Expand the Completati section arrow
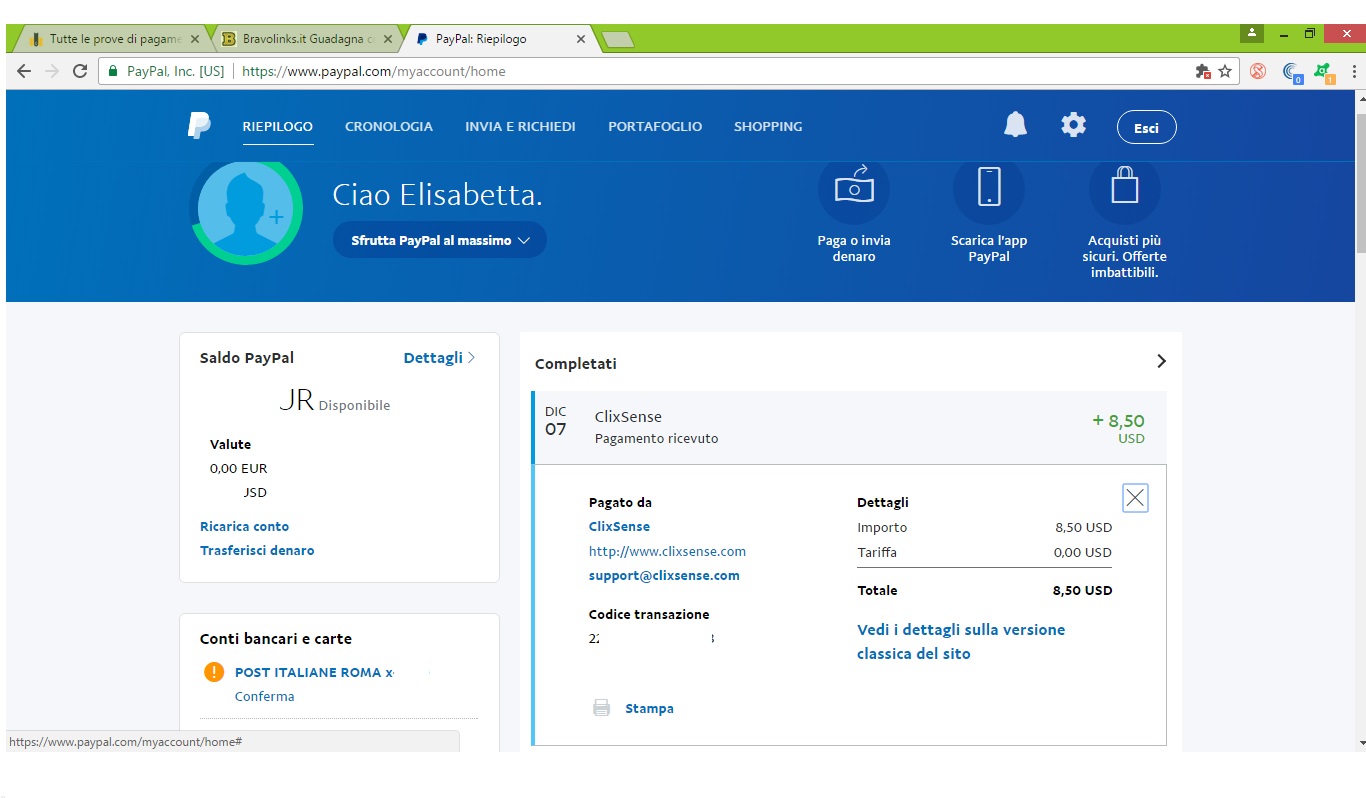The height and width of the screenshot is (798, 1366). [1161, 361]
